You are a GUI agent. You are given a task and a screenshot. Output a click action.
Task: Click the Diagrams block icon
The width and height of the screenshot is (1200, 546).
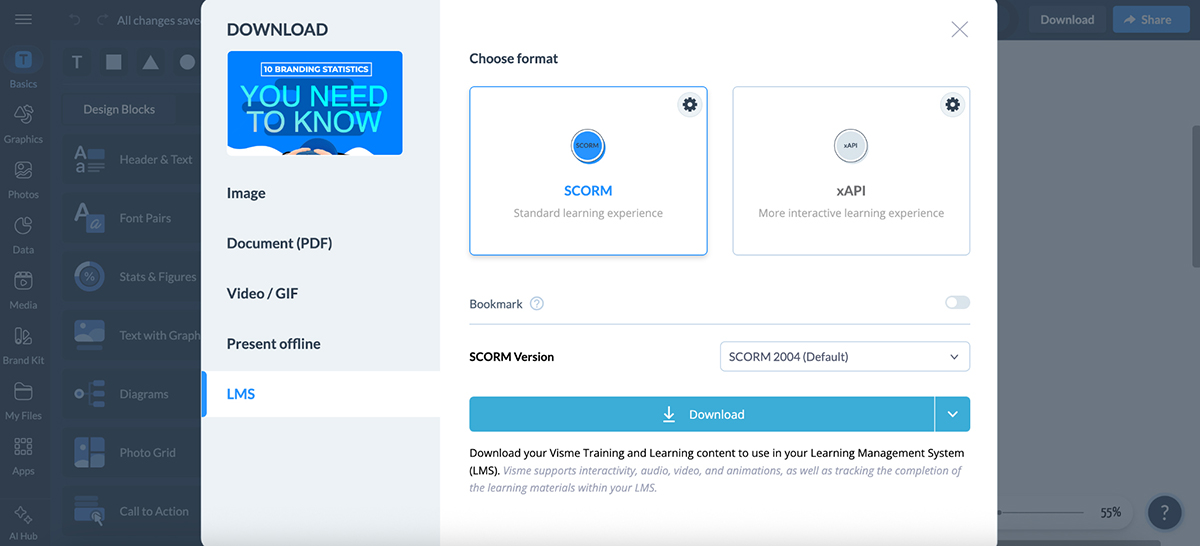[90, 394]
